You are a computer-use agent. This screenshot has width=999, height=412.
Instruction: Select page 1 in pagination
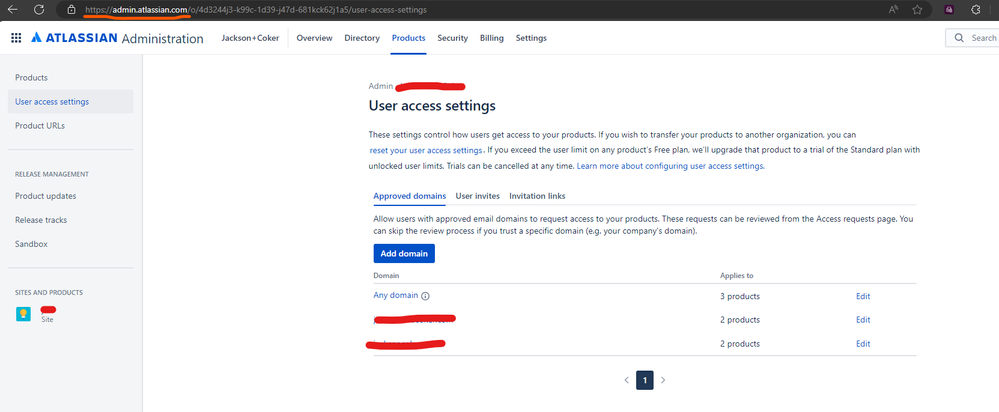click(645, 380)
